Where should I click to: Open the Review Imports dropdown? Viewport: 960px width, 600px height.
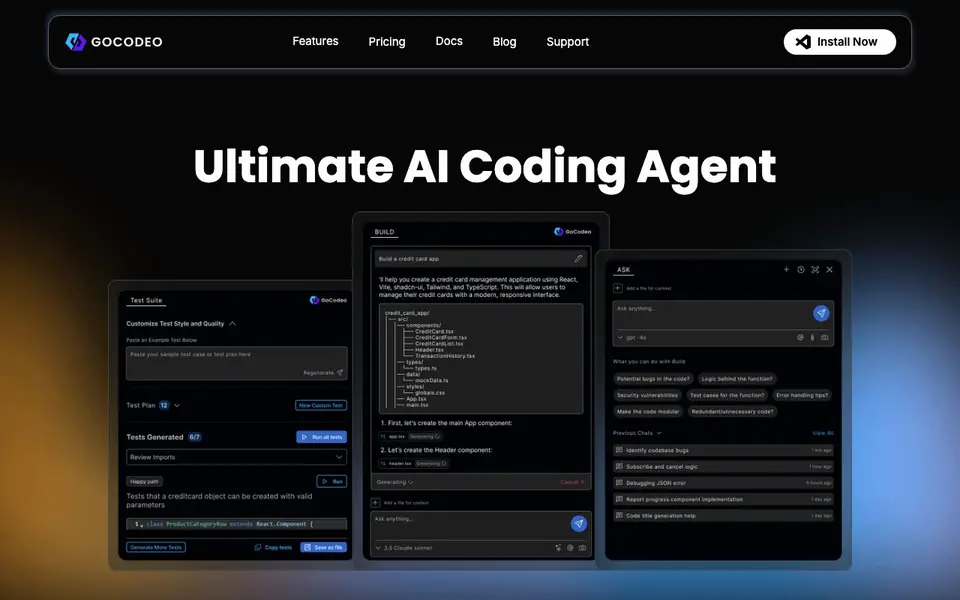tap(236, 457)
